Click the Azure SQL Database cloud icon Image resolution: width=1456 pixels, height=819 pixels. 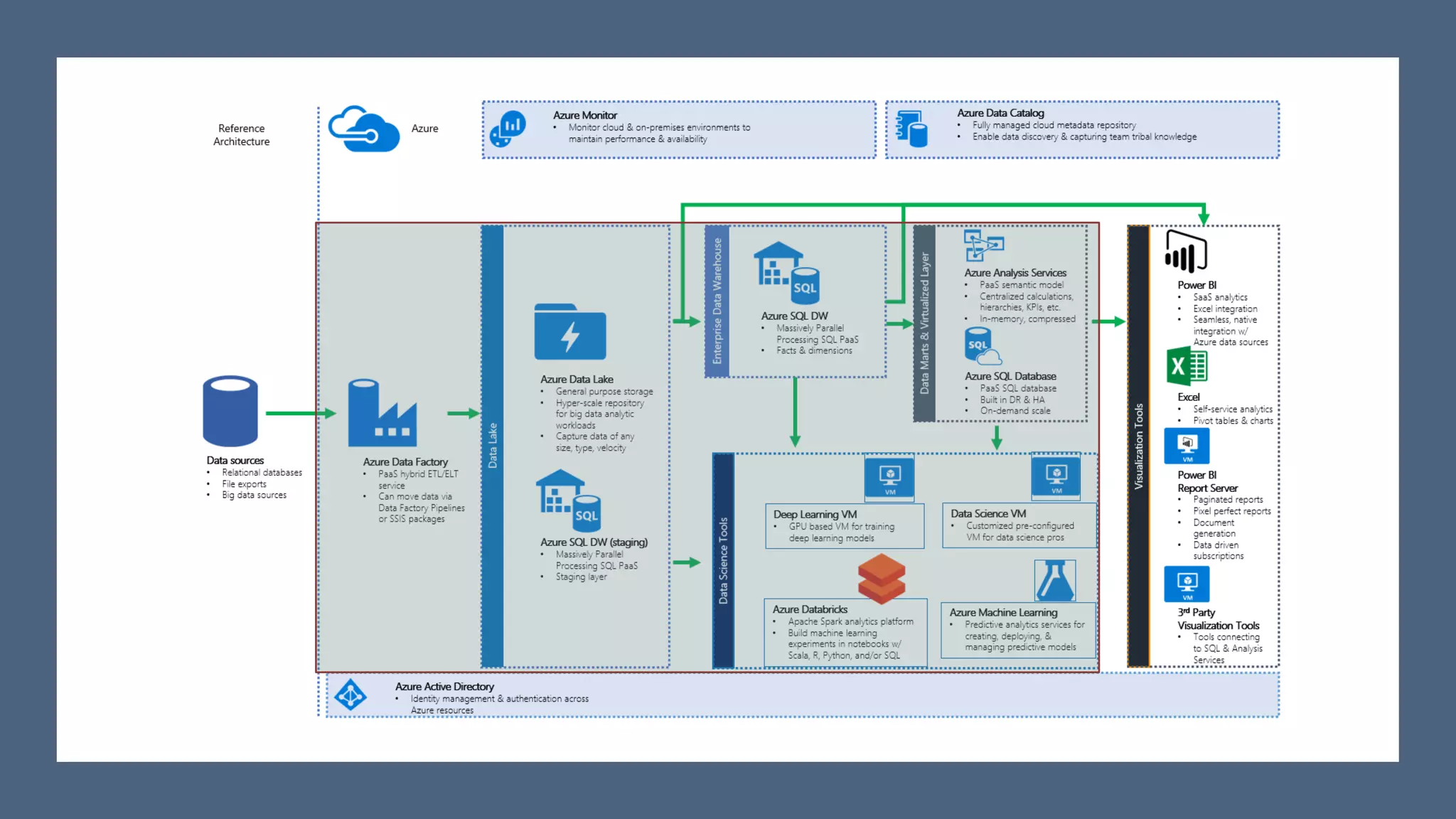[982, 346]
